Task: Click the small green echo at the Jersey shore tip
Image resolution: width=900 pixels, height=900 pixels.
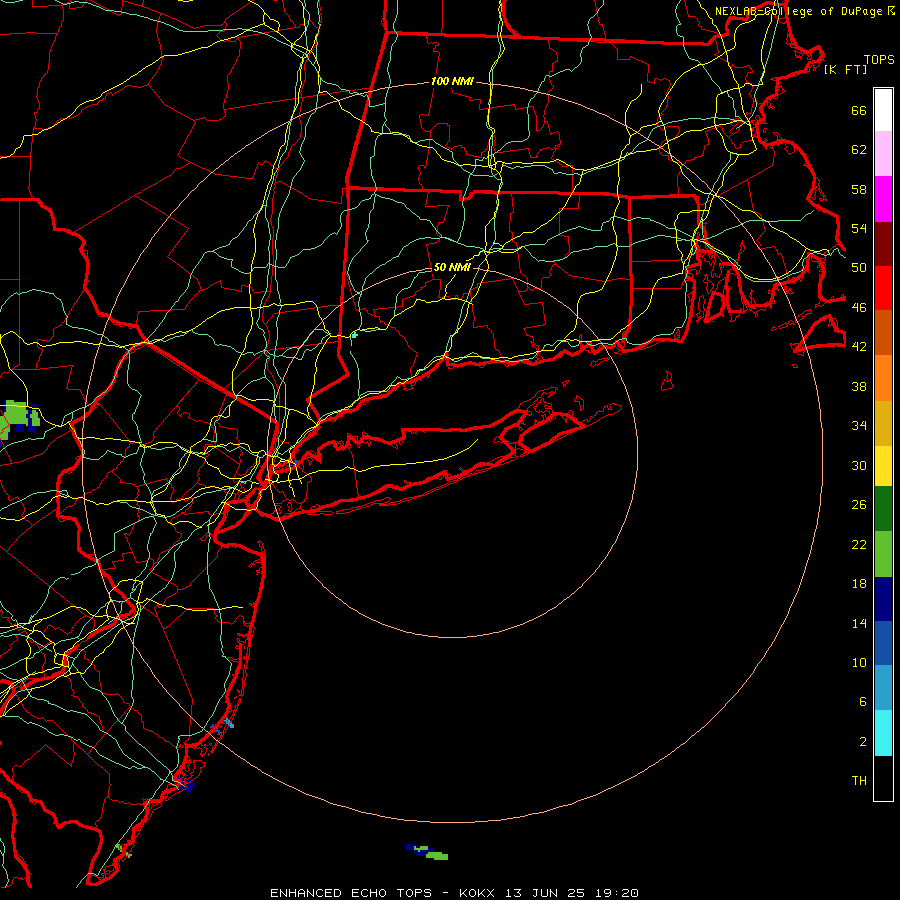Action: tap(124, 850)
